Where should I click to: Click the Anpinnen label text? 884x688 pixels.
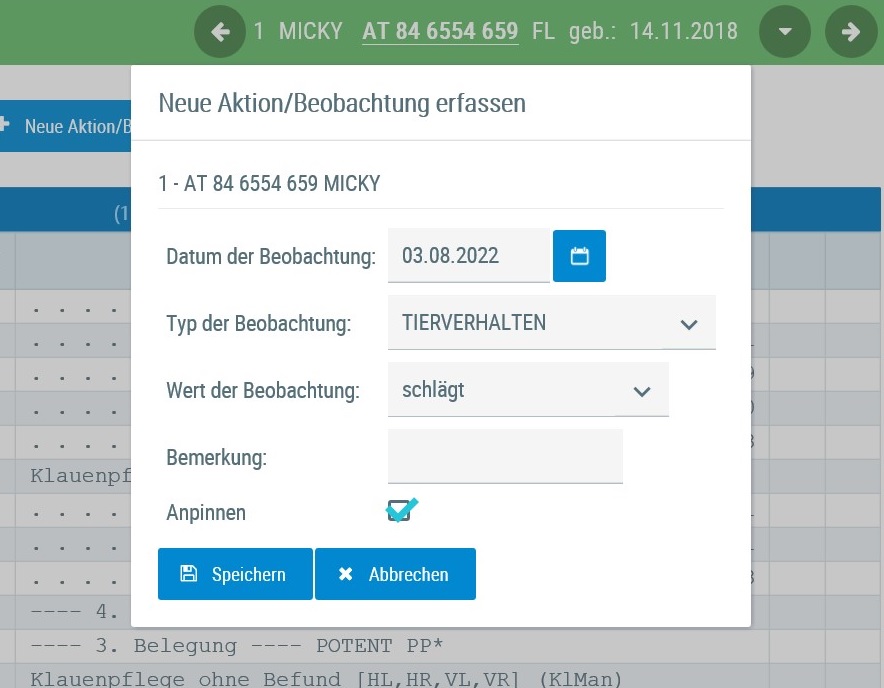pos(206,513)
